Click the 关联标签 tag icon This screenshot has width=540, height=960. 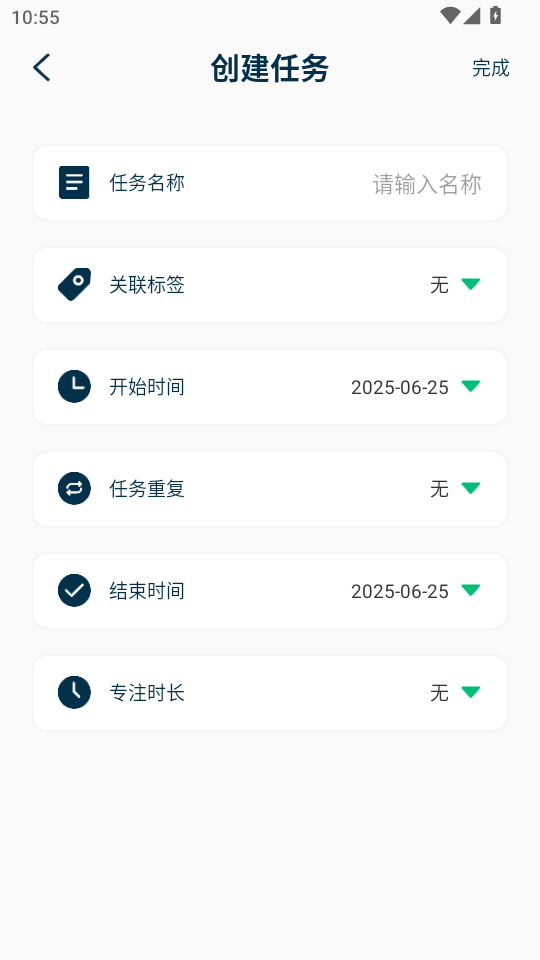[74, 285]
